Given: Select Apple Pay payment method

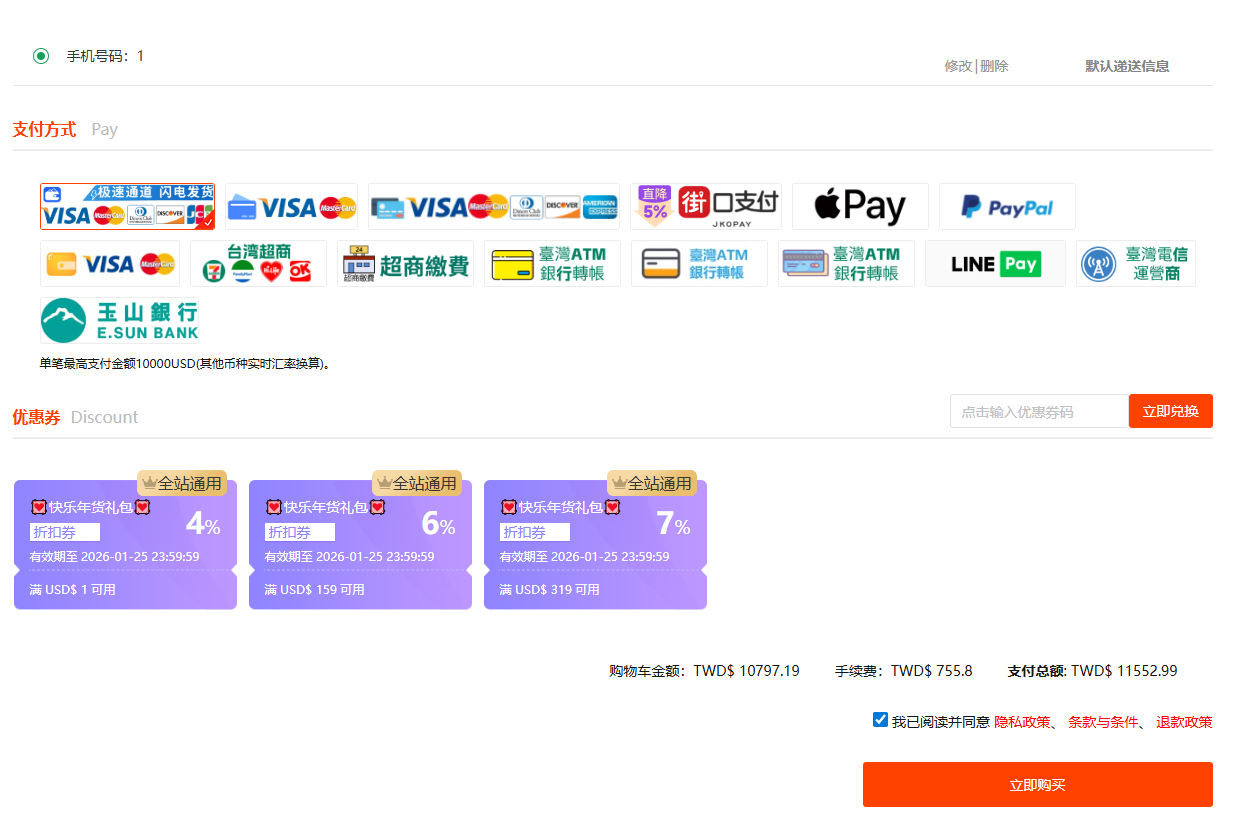Looking at the screenshot, I should [860, 206].
